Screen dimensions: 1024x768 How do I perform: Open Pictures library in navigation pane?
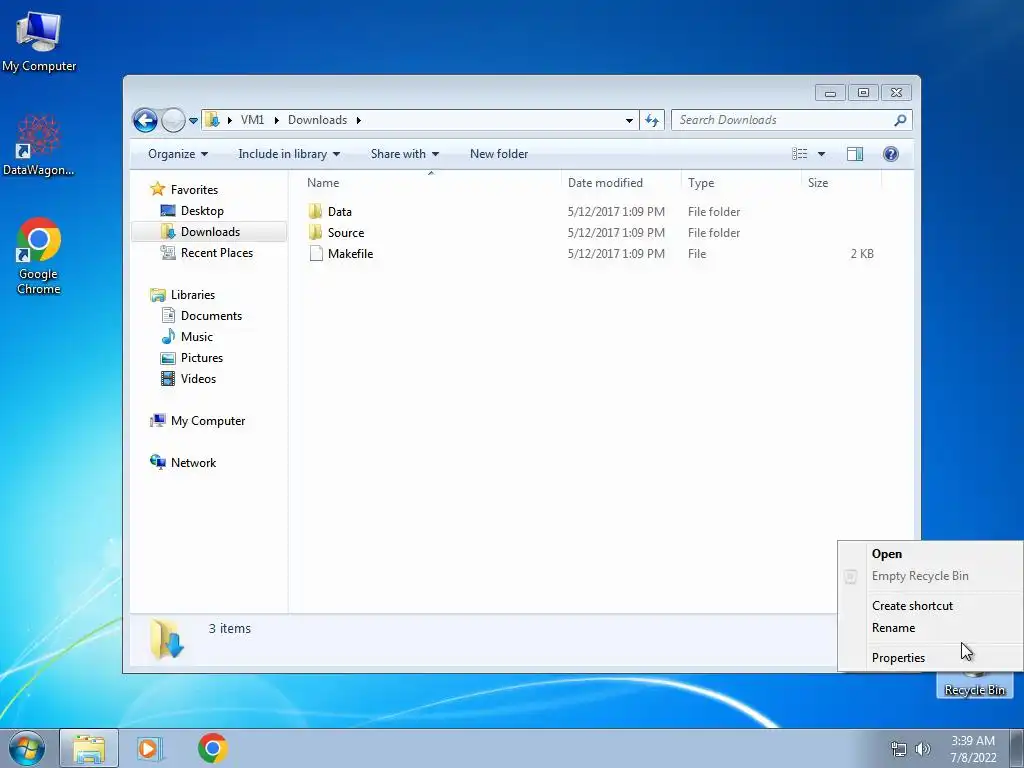point(202,358)
